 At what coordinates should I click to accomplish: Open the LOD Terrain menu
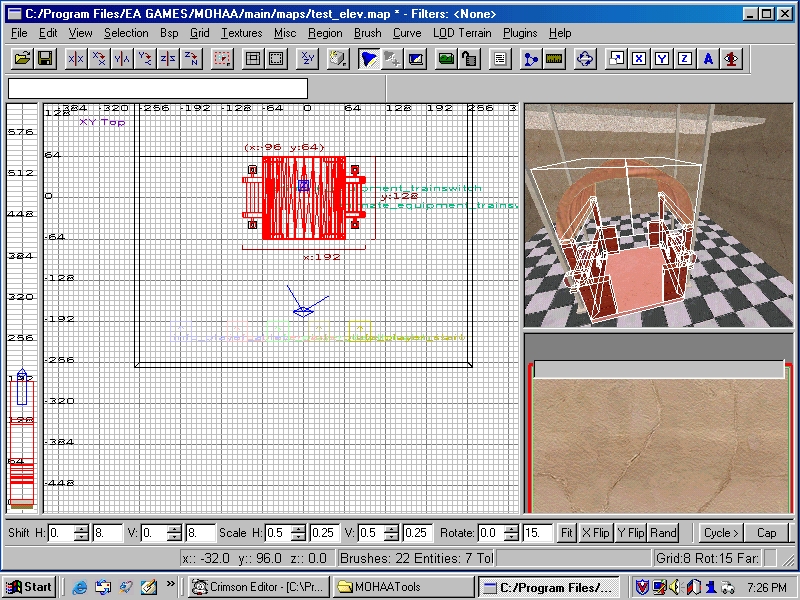pos(462,33)
